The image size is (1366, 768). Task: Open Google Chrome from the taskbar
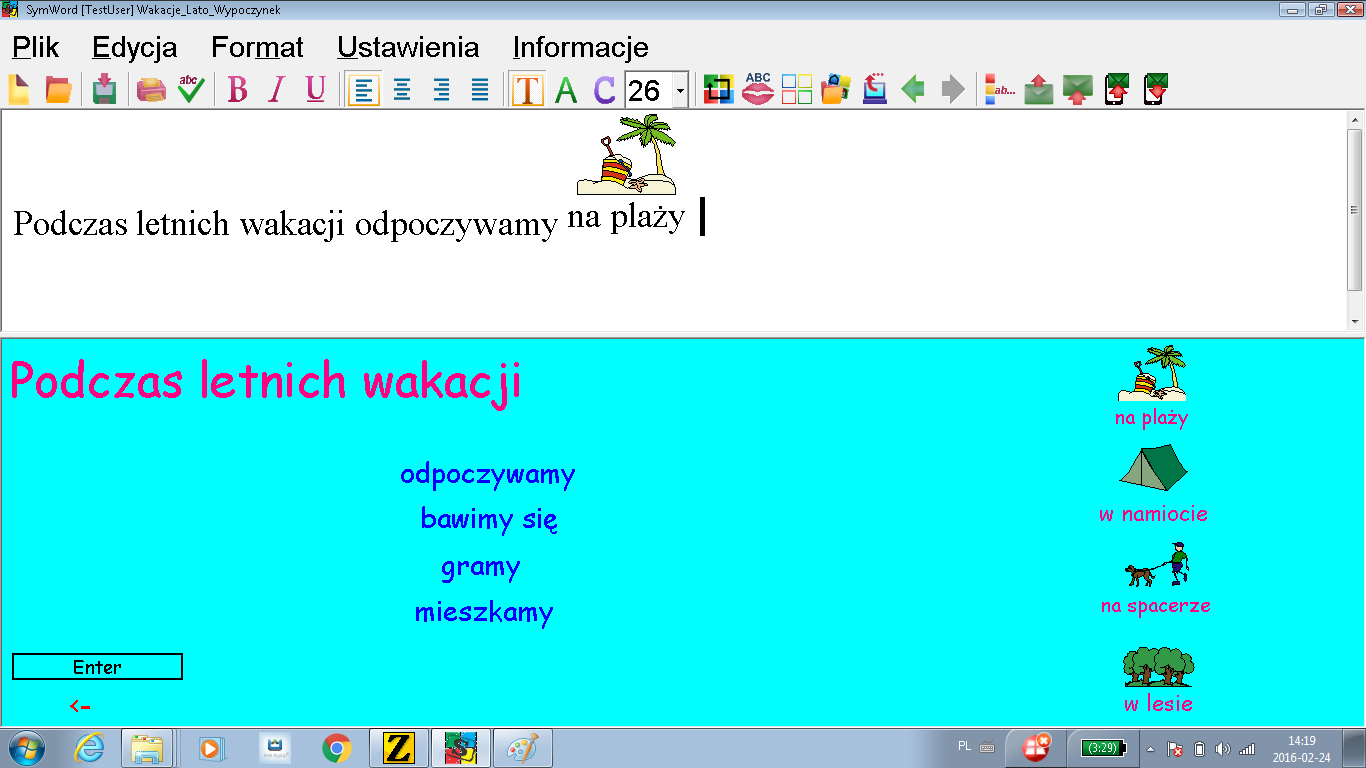pos(337,748)
